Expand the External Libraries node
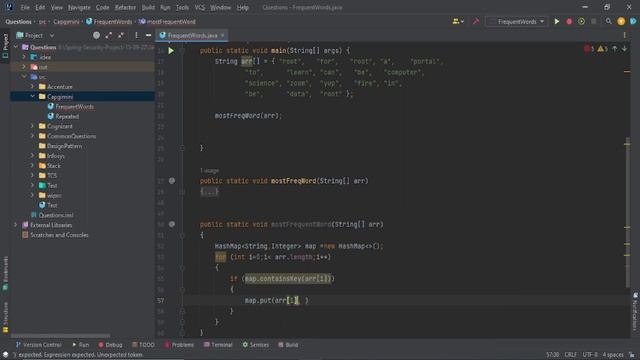640x360 pixels. (x=16, y=225)
